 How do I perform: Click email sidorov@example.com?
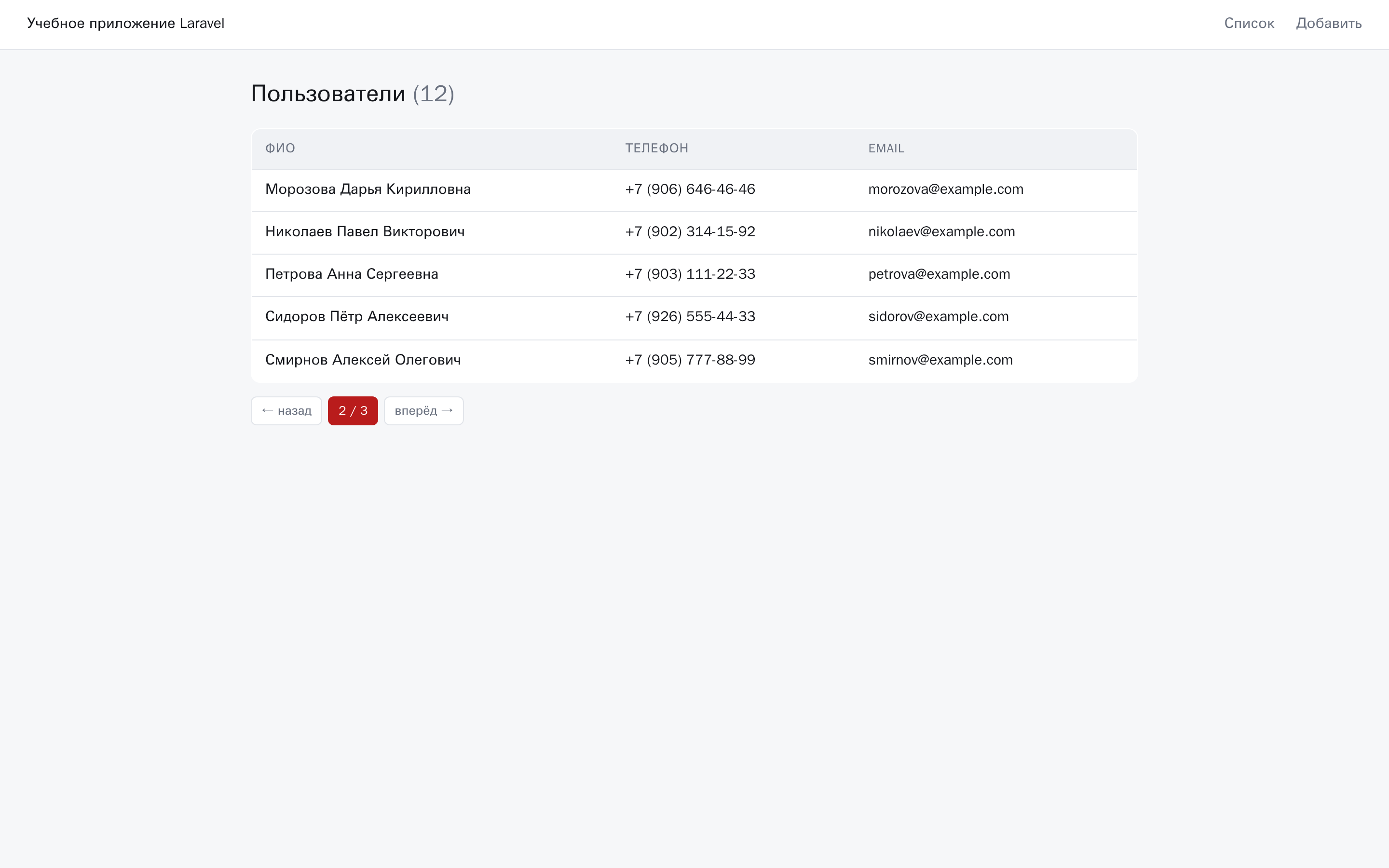pos(939,317)
